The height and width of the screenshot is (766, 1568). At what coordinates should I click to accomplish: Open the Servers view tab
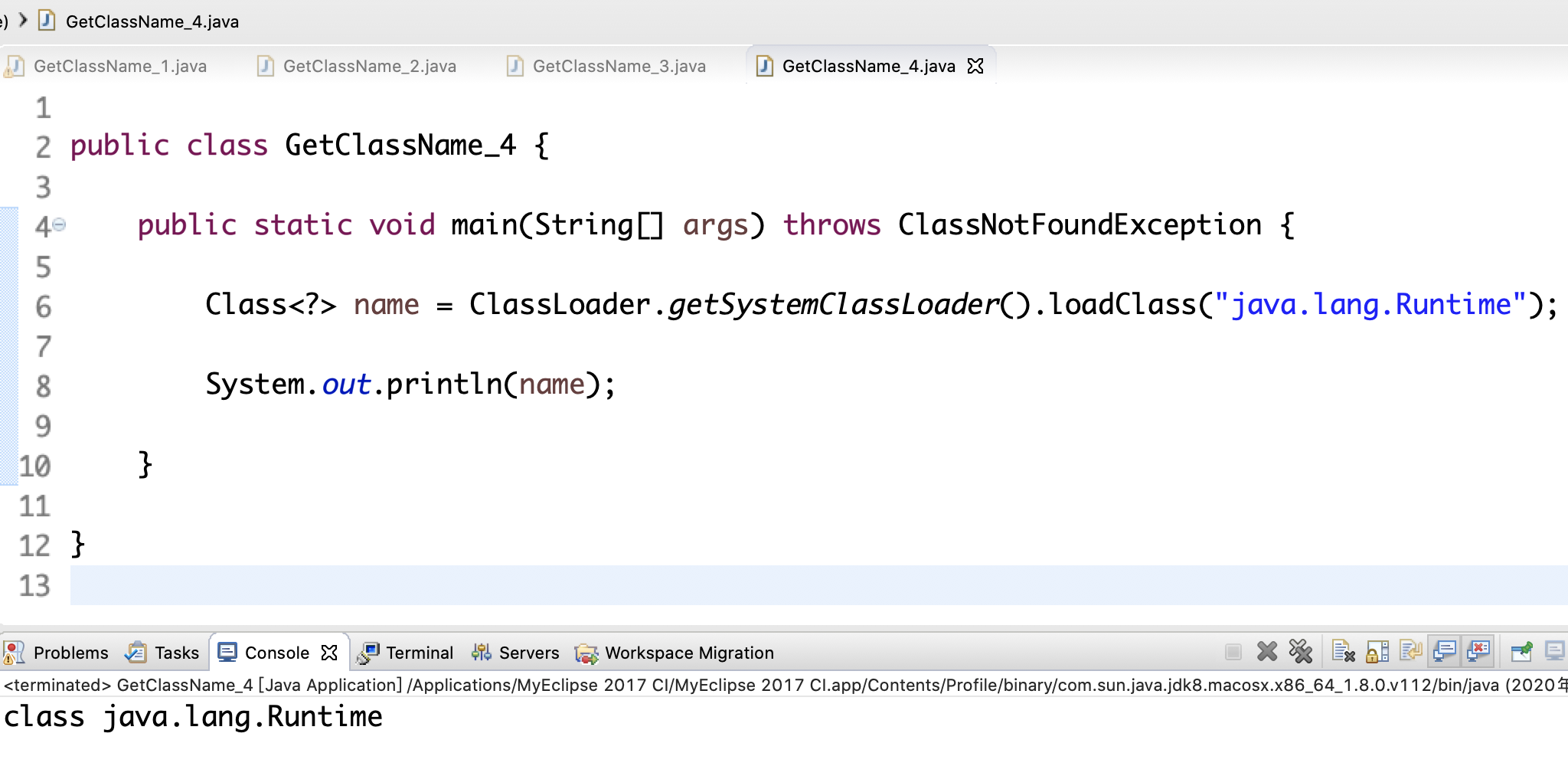[x=514, y=653]
